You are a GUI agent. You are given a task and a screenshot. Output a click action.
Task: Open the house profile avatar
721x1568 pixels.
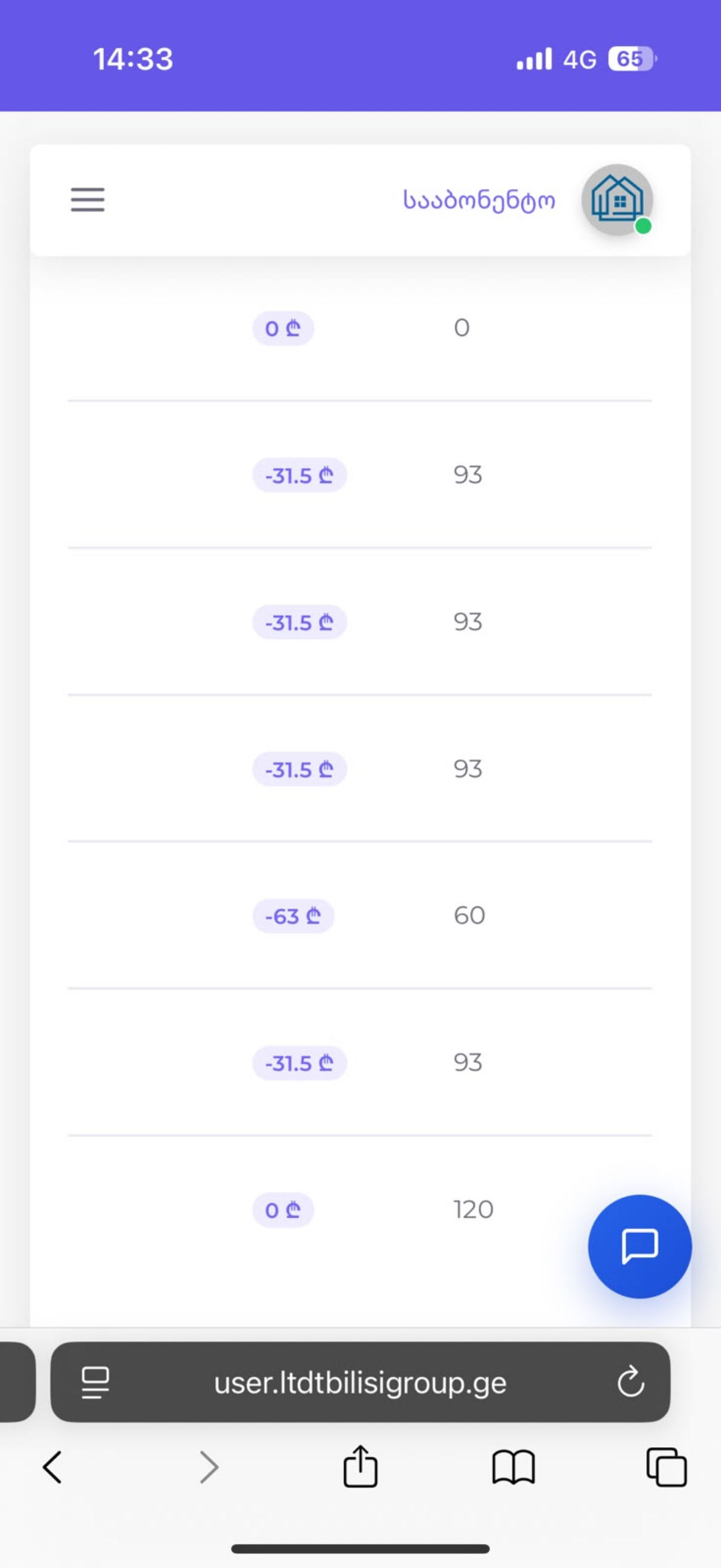(617, 200)
